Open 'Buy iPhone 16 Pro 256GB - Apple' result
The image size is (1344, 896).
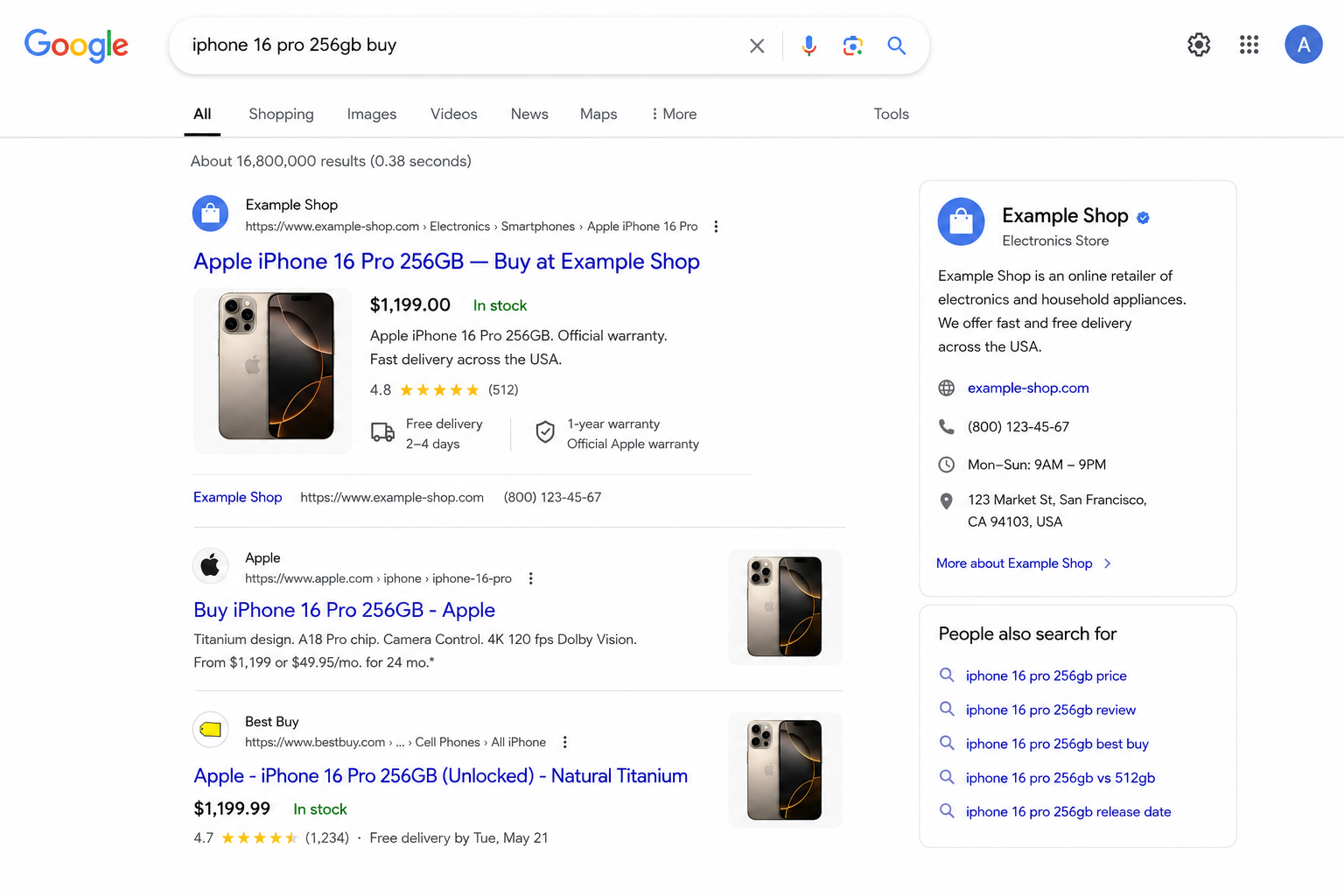tap(344, 610)
